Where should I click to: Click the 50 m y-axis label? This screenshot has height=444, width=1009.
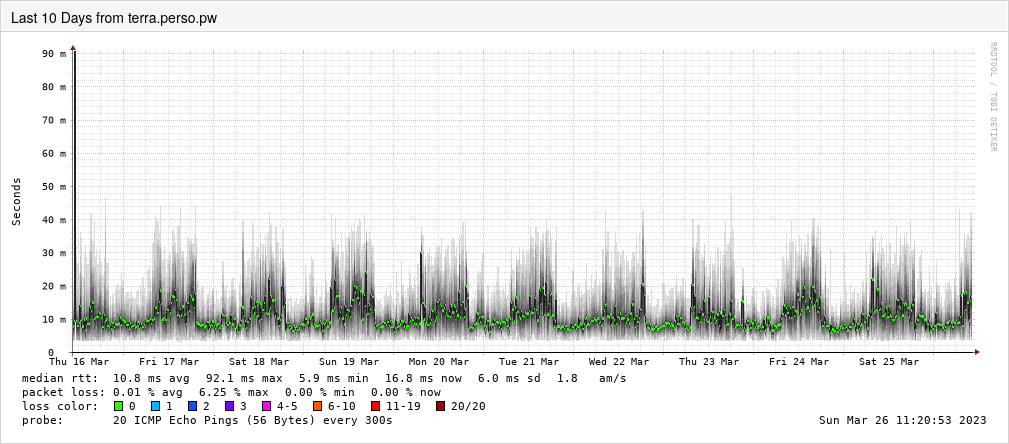(55, 187)
